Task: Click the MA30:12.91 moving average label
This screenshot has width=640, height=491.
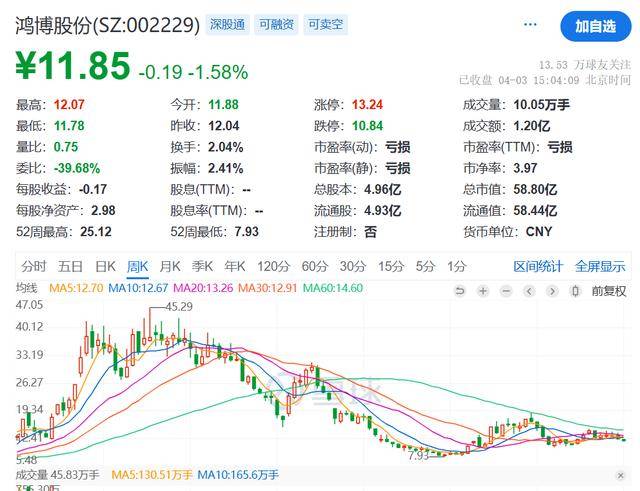Action: pos(267,288)
